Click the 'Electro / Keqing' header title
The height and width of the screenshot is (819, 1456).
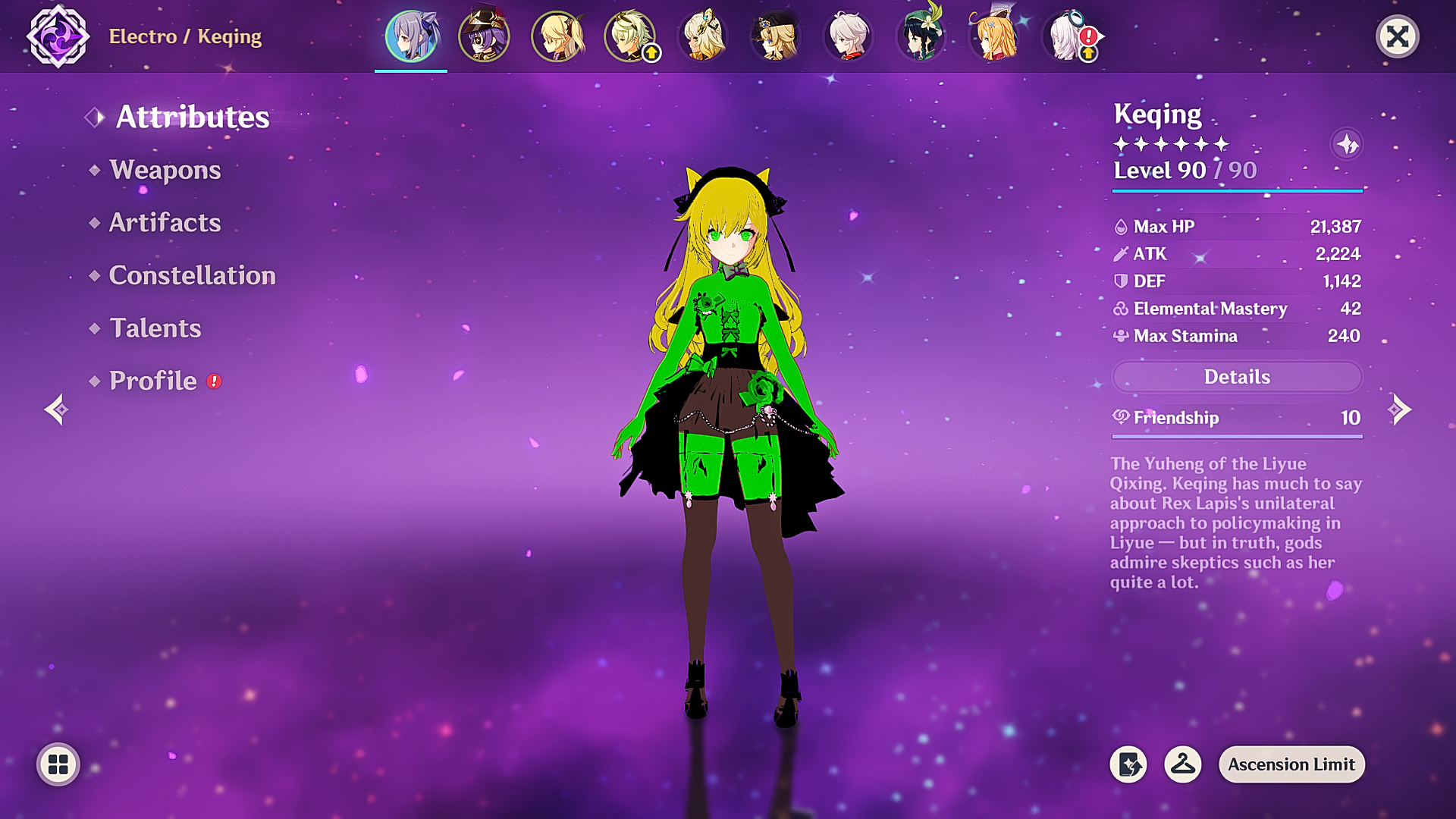[x=185, y=36]
